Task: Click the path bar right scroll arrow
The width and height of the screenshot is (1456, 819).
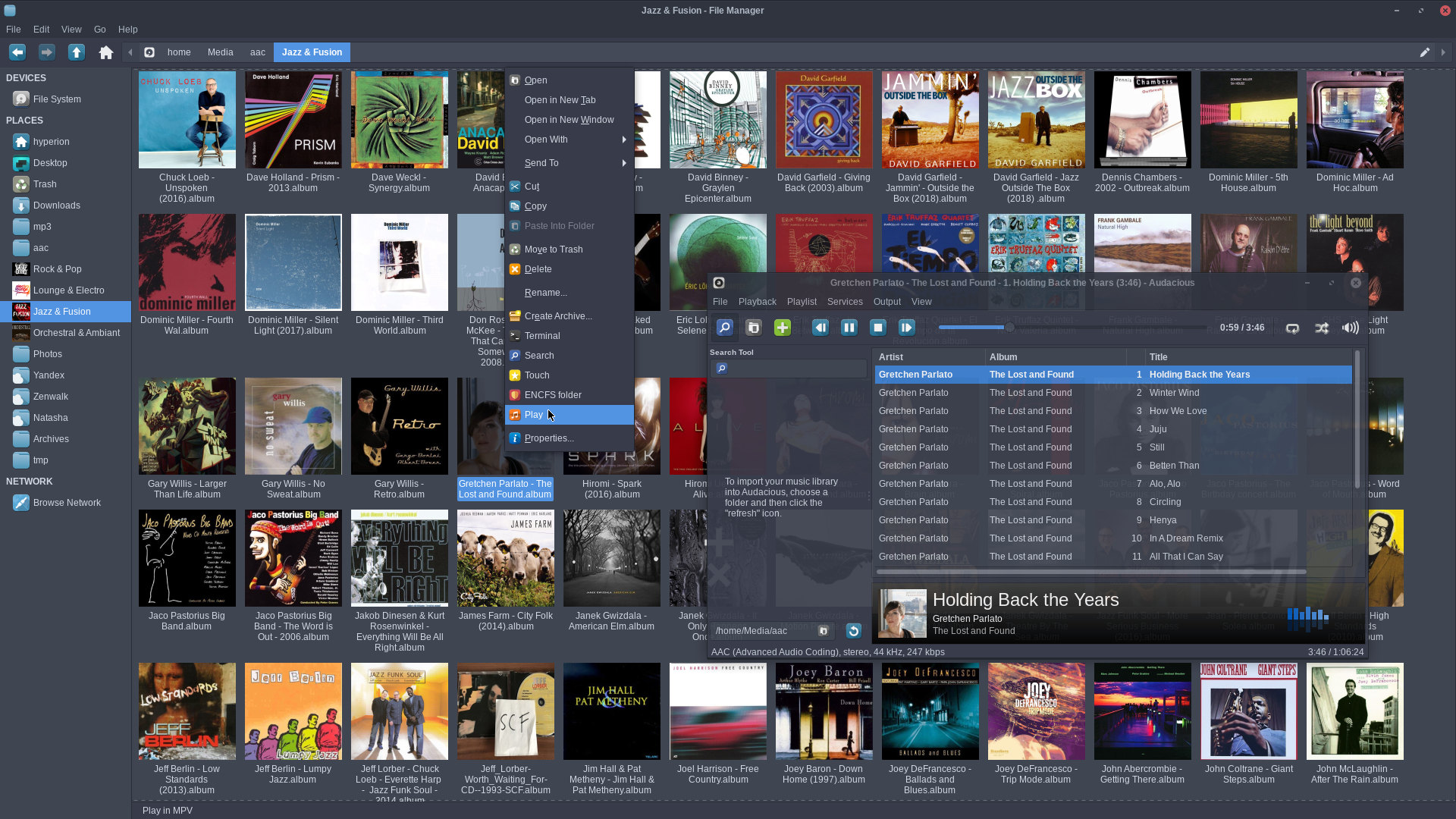Action: tap(1443, 52)
